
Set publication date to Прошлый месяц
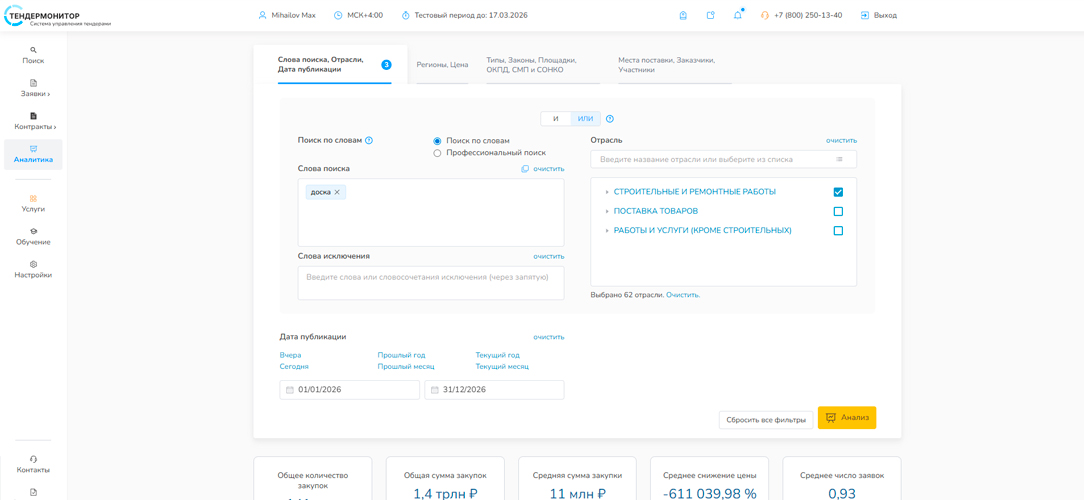[406, 367]
